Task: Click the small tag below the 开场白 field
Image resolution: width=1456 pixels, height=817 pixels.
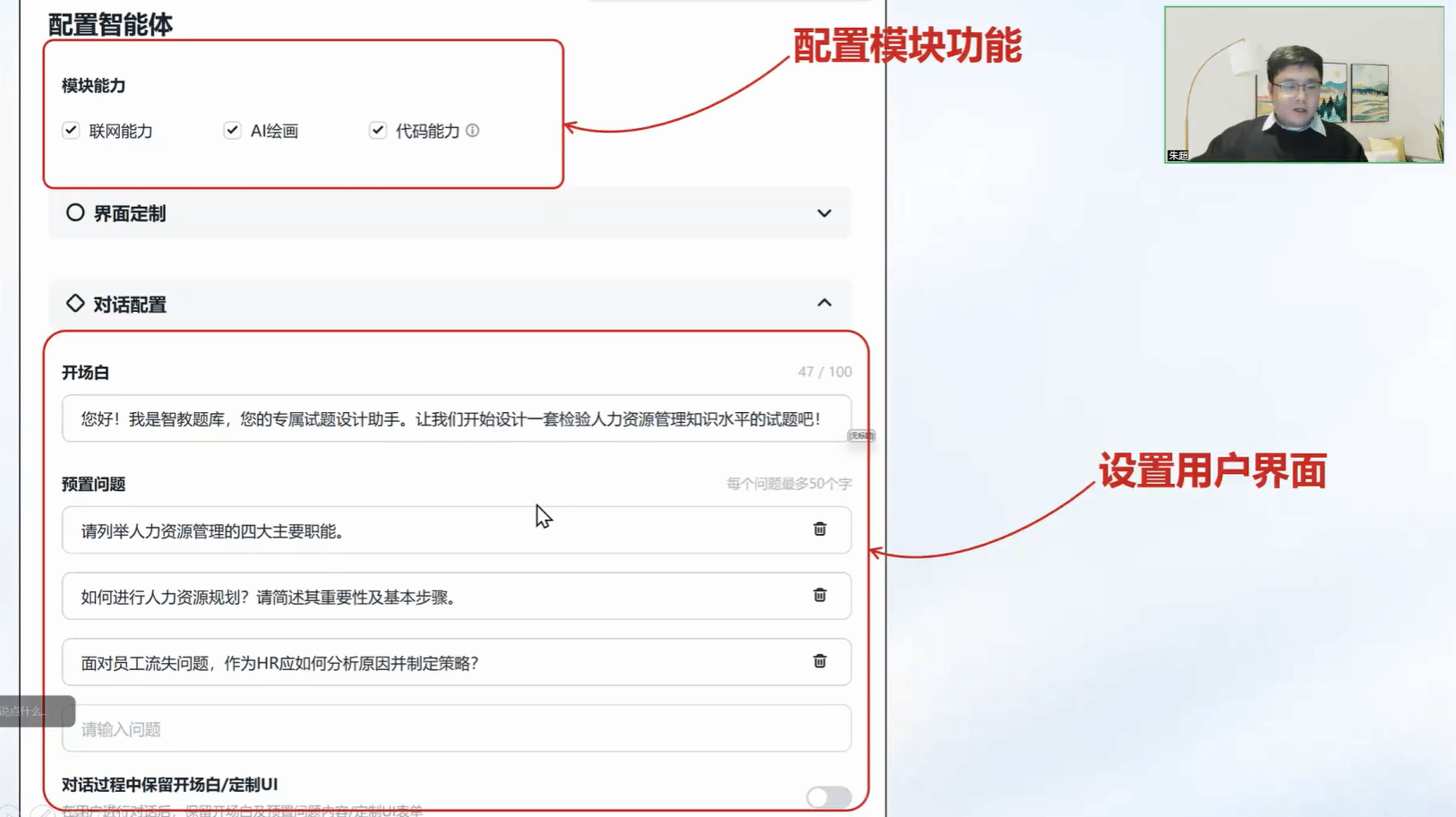Action: (x=861, y=435)
